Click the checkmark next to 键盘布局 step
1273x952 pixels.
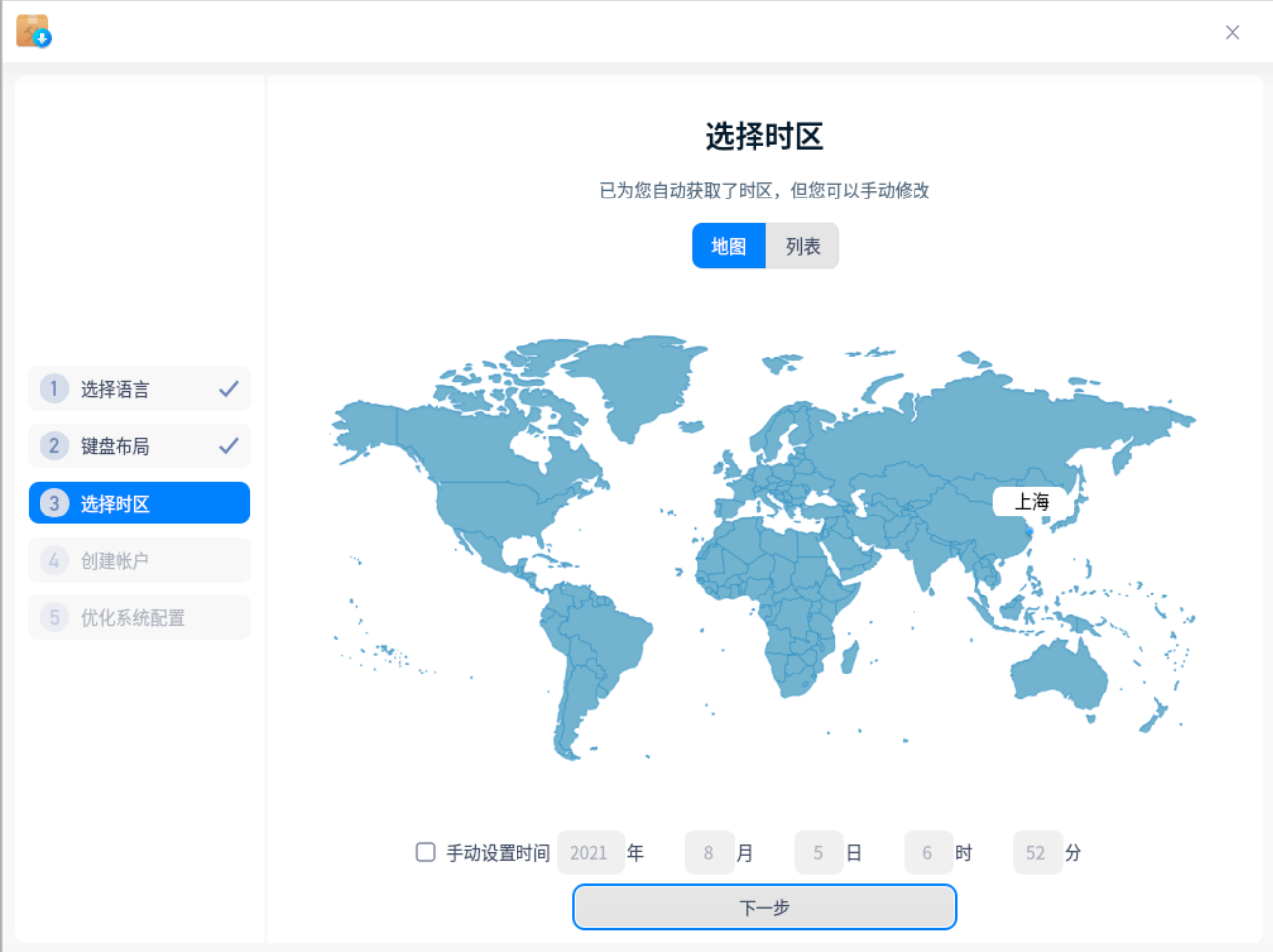click(x=229, y=445)
